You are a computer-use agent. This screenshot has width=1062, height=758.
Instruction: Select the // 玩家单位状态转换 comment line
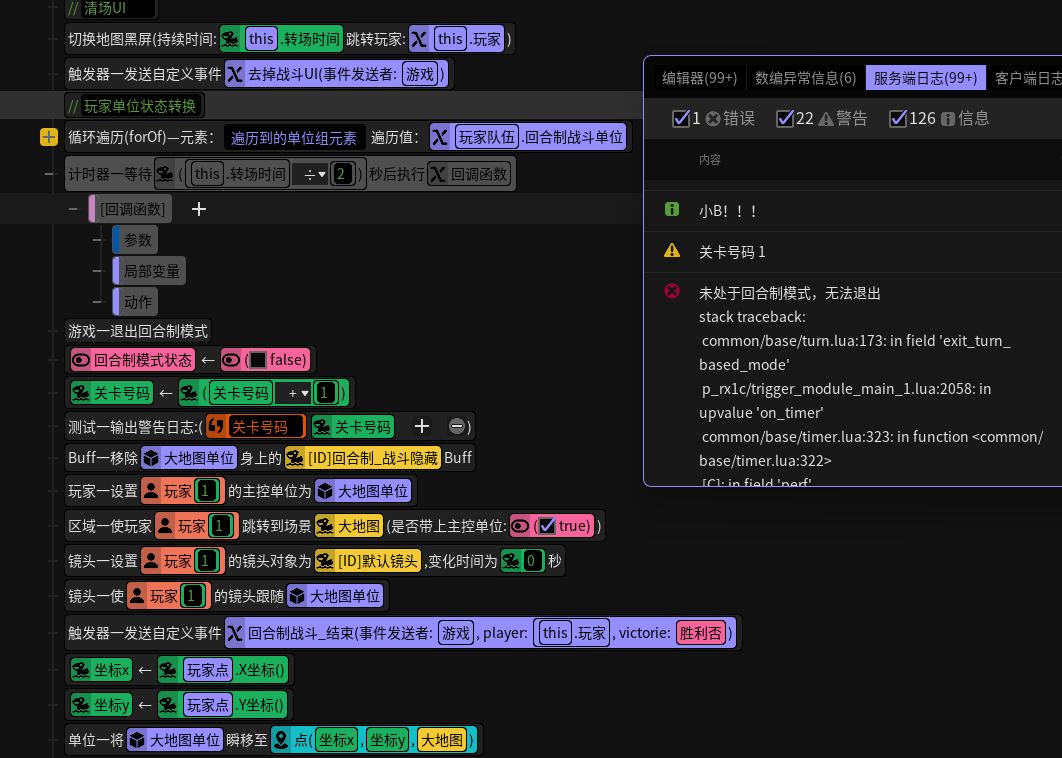coord(134,106)
